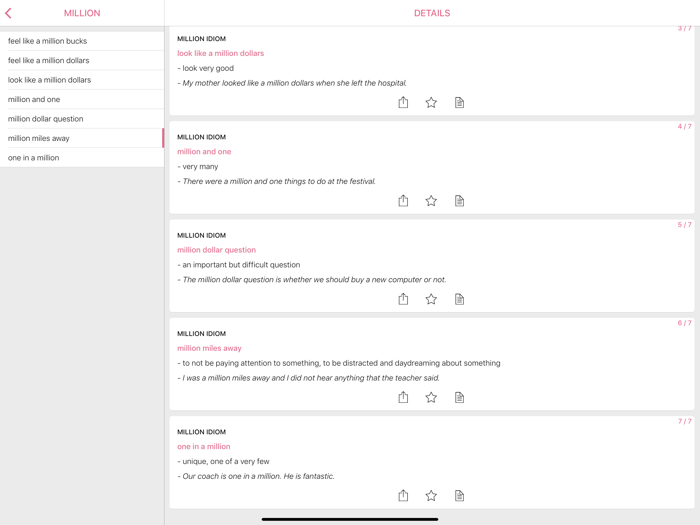Screen dimensions: 700x525
Task: Click the '- look very good' definition
Action: (x=205, y=68)
